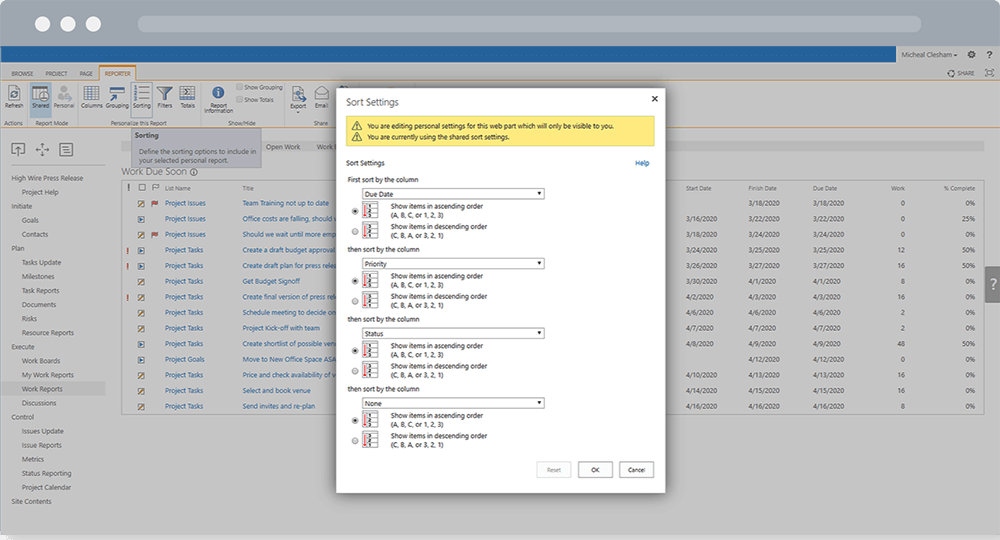Select descending order for Due Date sort
The width and height of the screenshot is (1000, 540).
[x=355, y=231]
